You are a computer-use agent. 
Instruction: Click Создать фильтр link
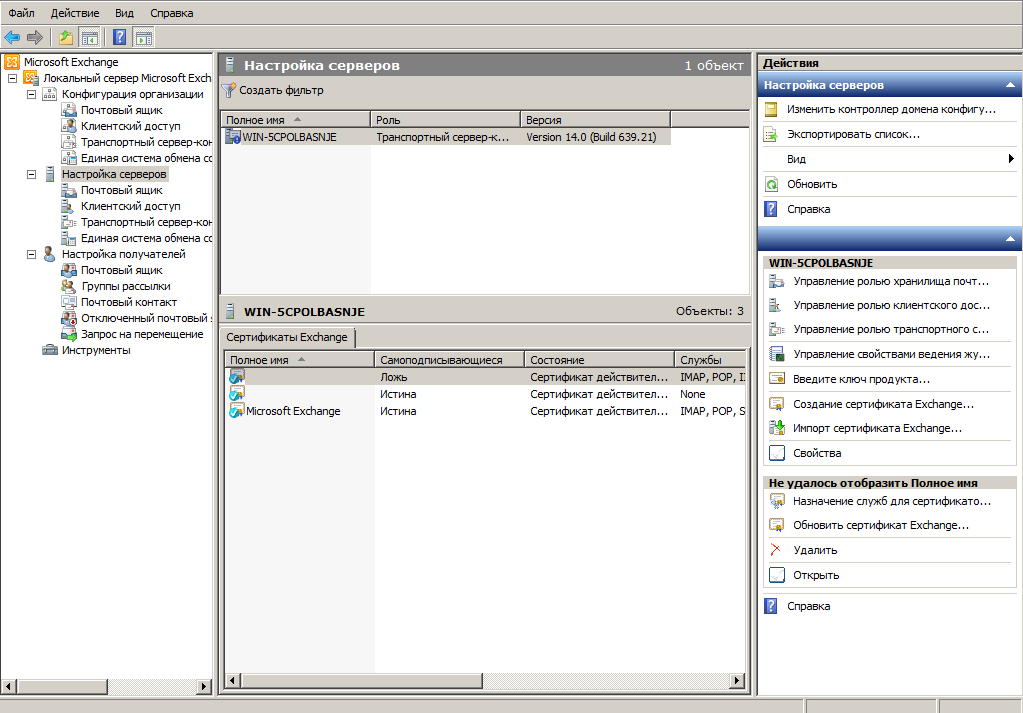coord(281,90)
